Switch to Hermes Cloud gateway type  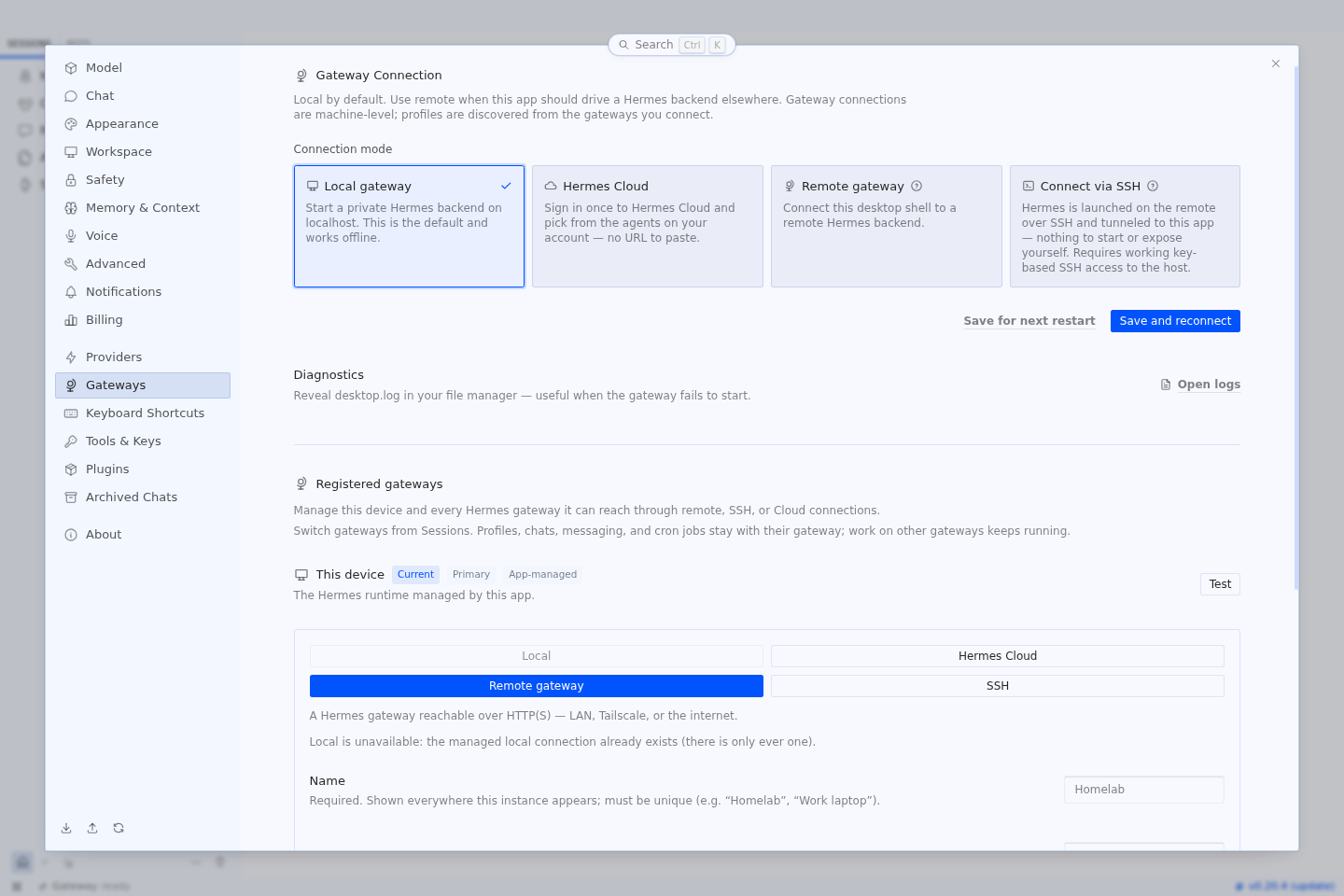click(x=998, y=656)
